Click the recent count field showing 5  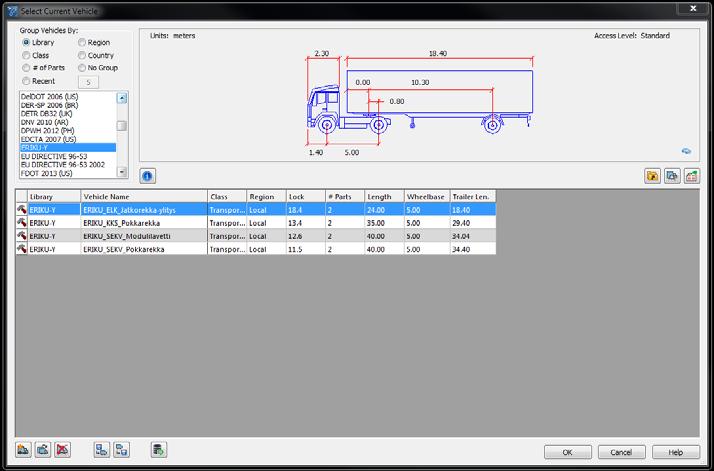(88, 82)
